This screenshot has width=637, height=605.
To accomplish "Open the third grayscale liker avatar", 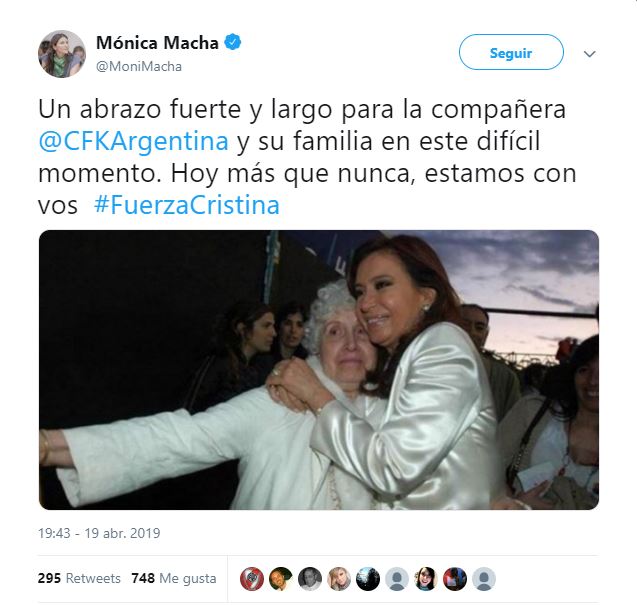I will click(310, 579).
